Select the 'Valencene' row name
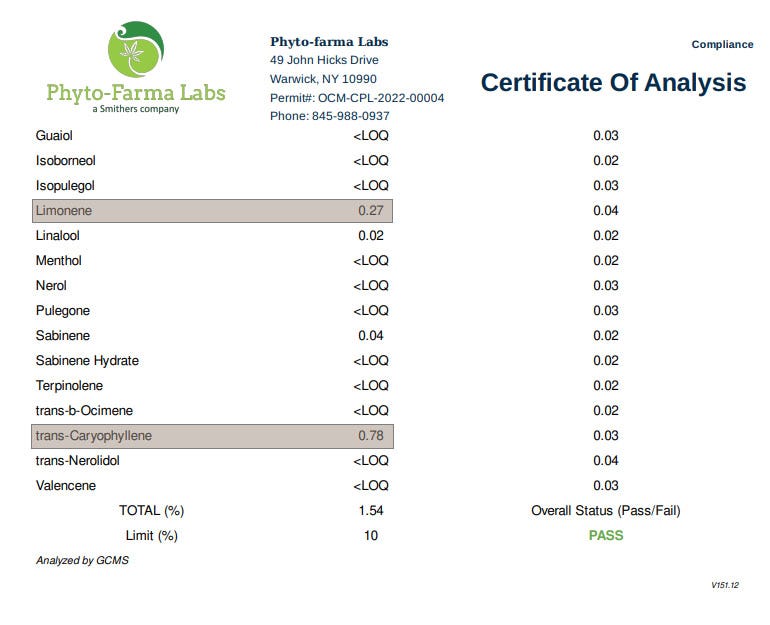 [x=66, y=487]
